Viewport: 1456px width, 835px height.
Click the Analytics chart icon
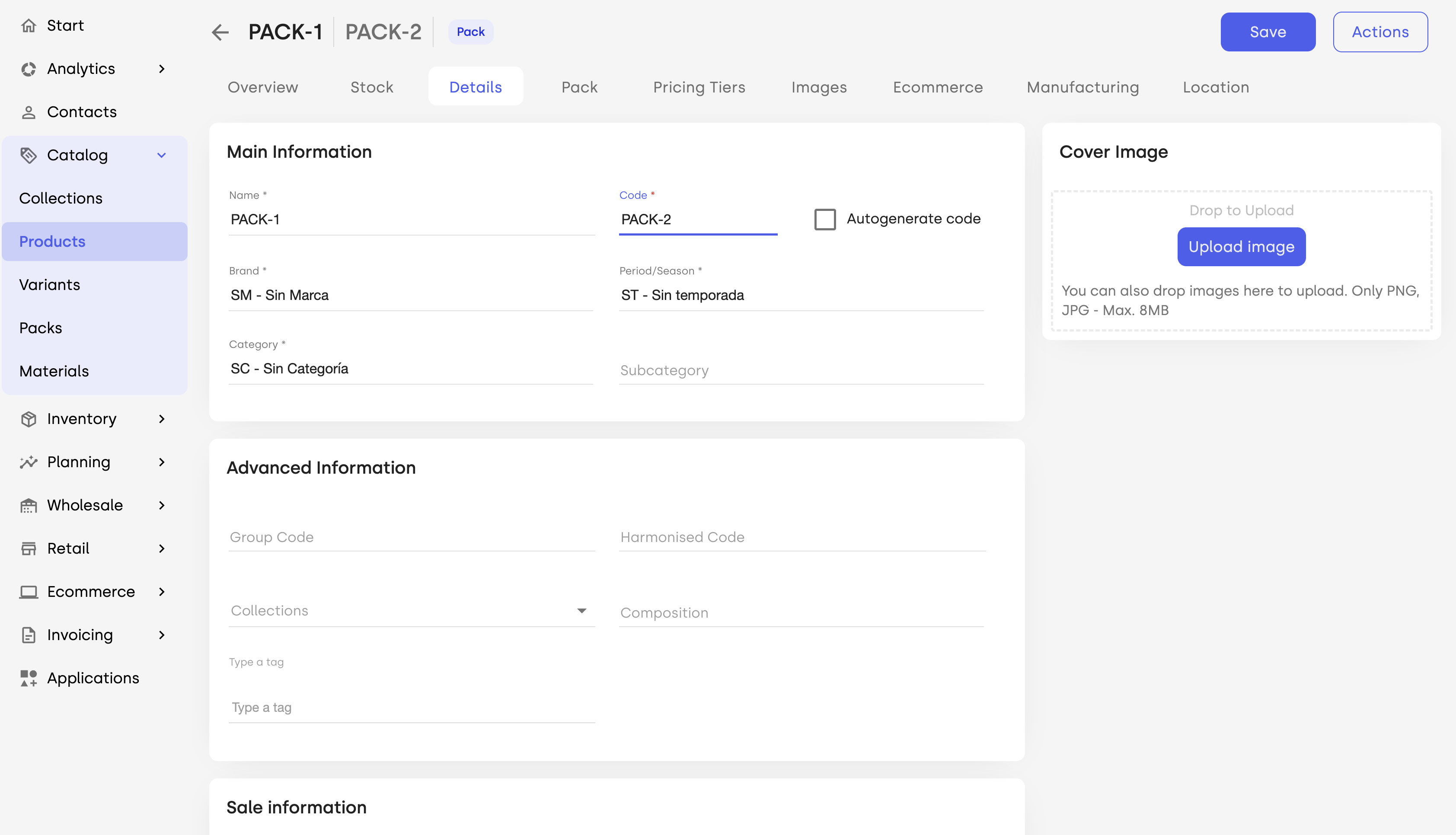(29, 69)
